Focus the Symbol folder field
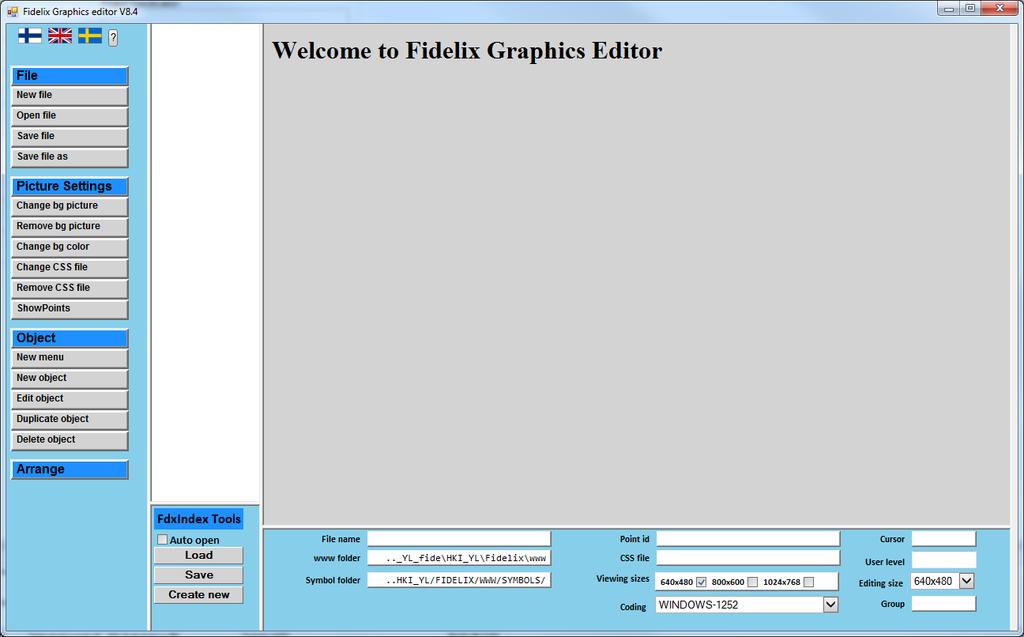This screenshot has width=1024, height=637. click(x=459, y=580)
